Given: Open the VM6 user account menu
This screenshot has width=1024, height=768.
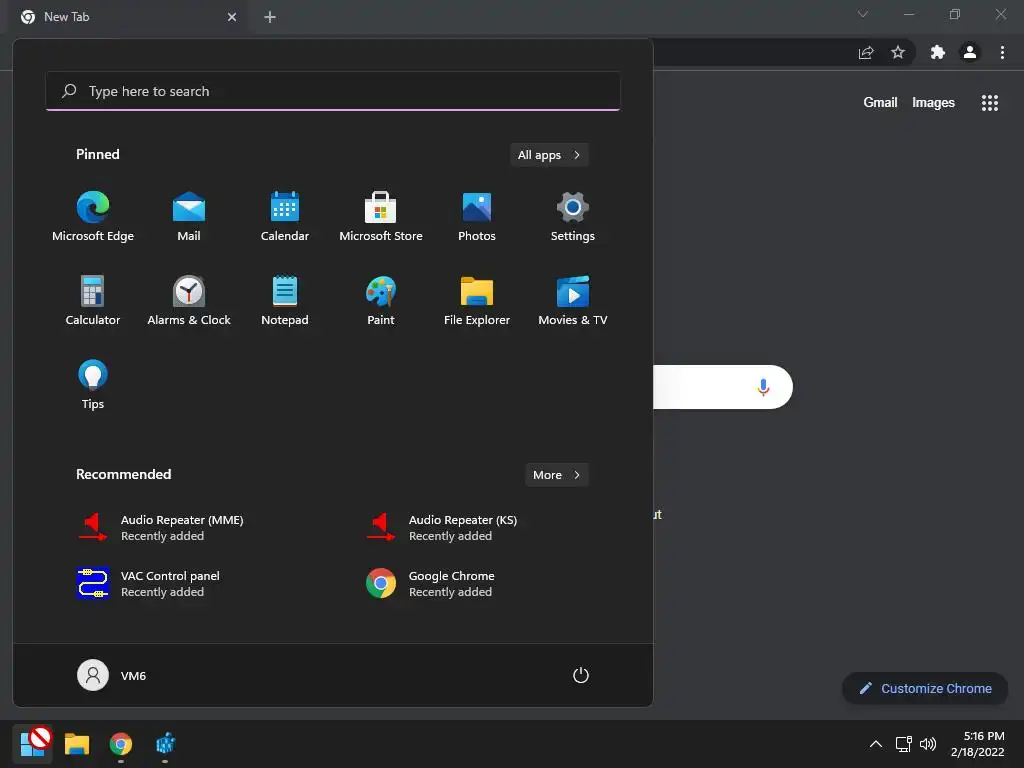Looking at the screenshot, I should pos(112,675).
